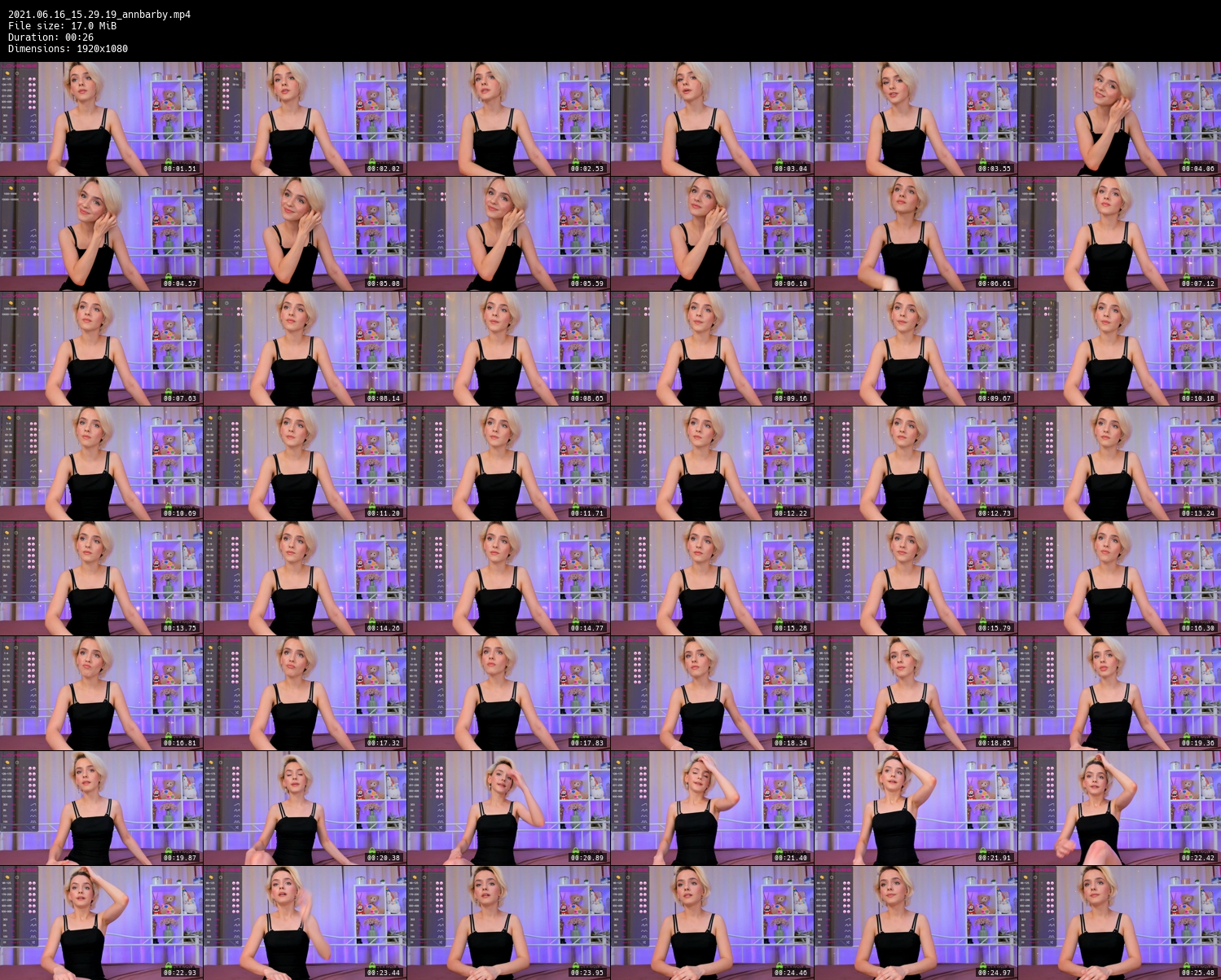Select the frame stamped 00:11.20

point(305,464)
